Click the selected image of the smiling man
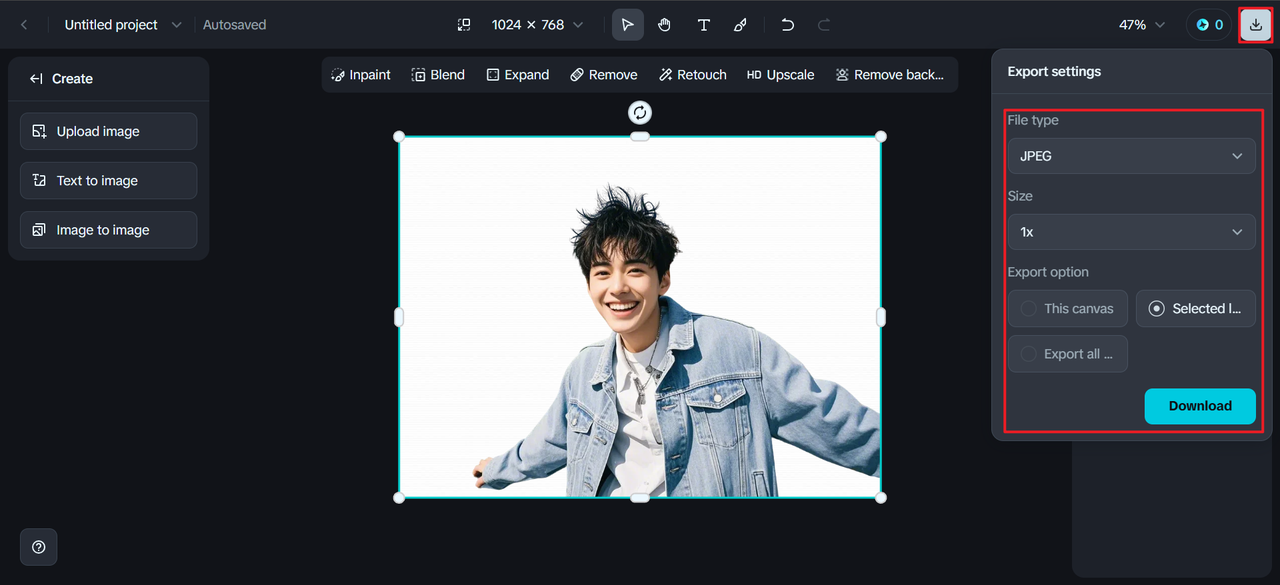The width and height of the screenshot is (1280, 585). point(640,317)
